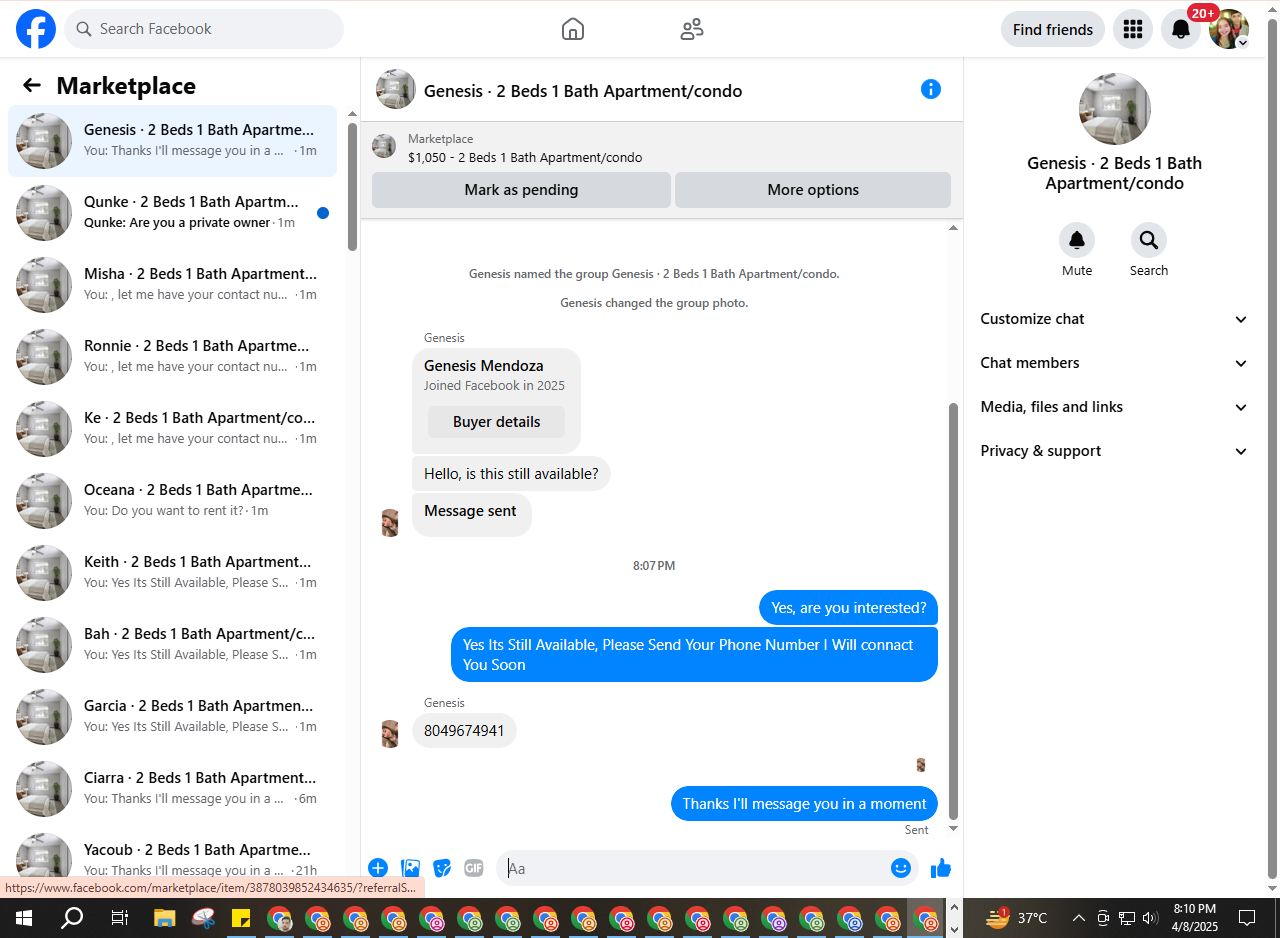The width and height of the screenshot is (1280, 938).
Task: Send a thumbs-up like
Action: [941, 868]
